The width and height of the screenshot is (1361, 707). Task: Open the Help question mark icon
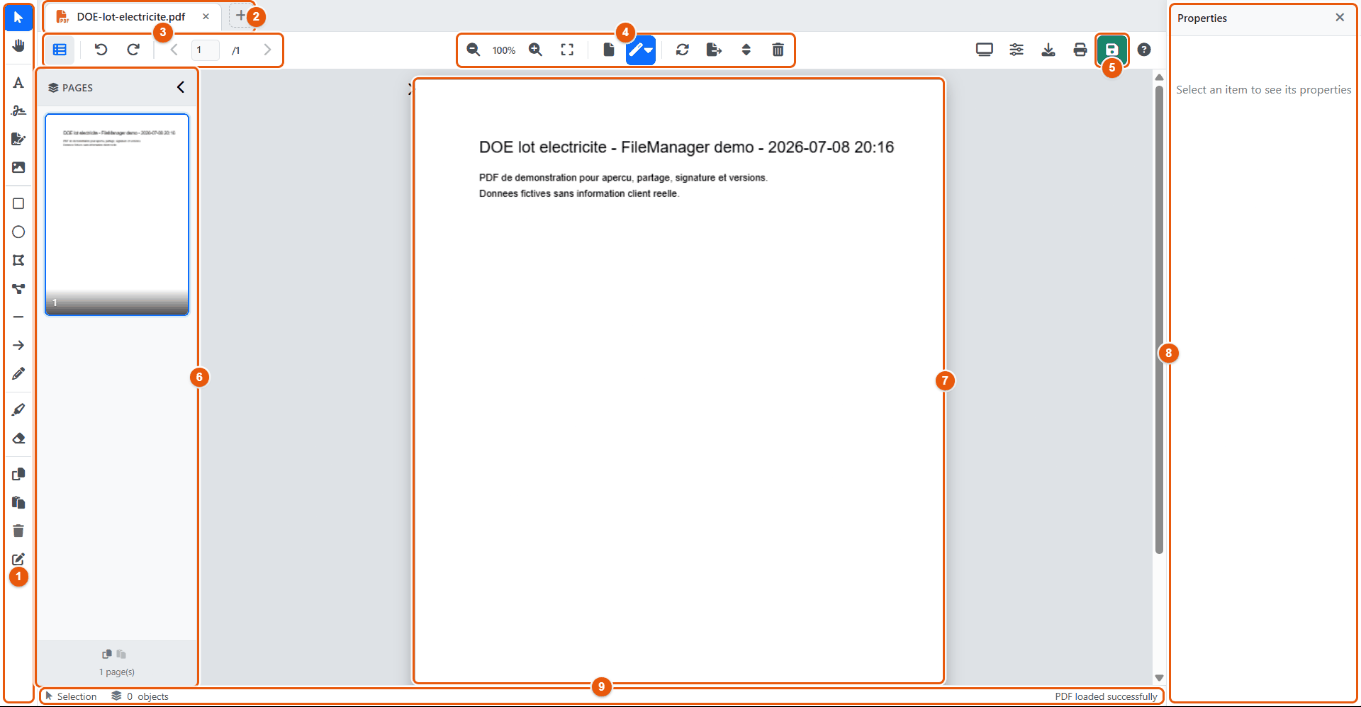click(x=1144, y=49)
